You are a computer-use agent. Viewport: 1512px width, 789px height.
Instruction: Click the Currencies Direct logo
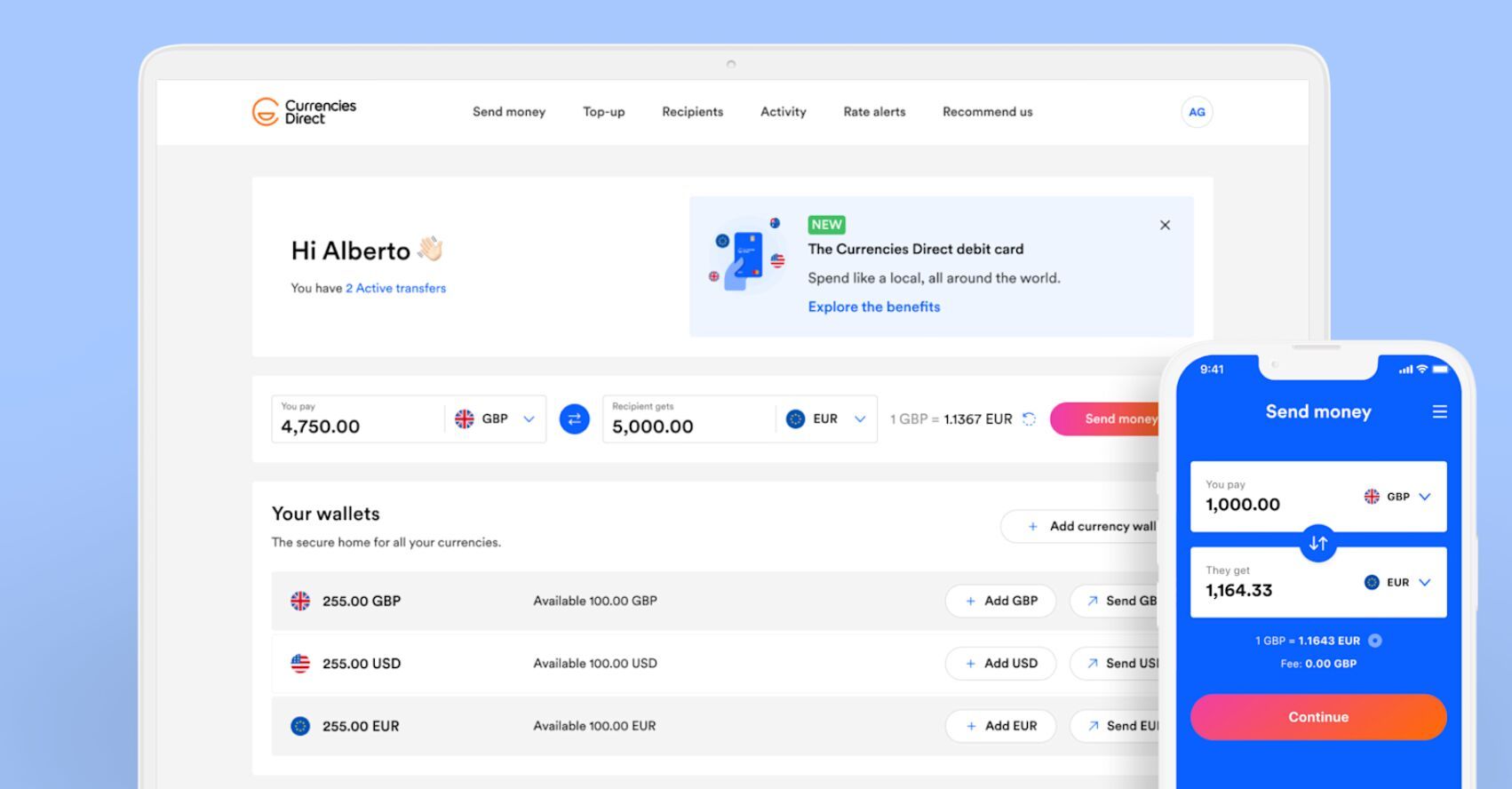[304, 112]
